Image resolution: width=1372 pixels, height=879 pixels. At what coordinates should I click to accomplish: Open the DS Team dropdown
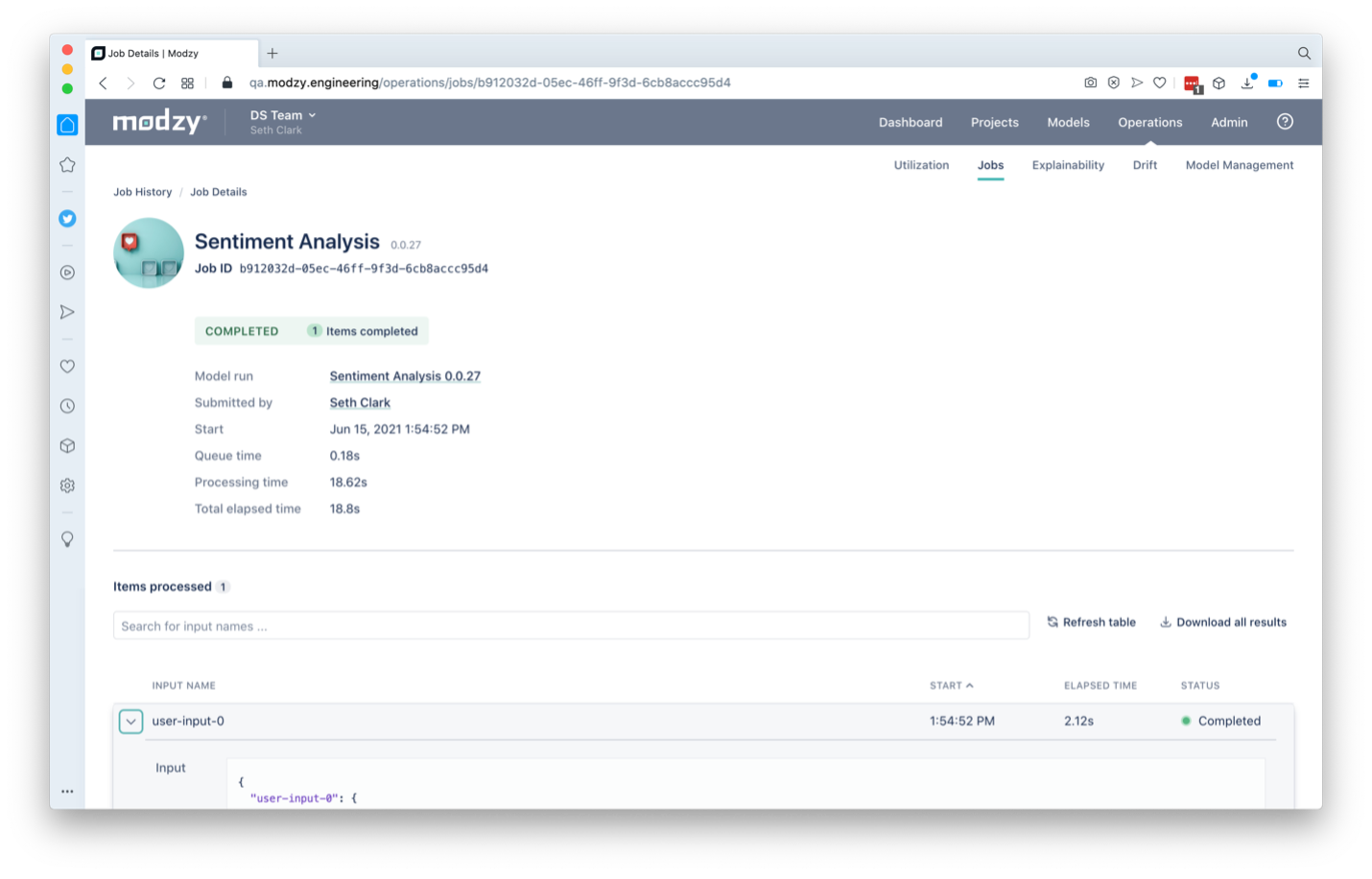(x=283, y=115)
